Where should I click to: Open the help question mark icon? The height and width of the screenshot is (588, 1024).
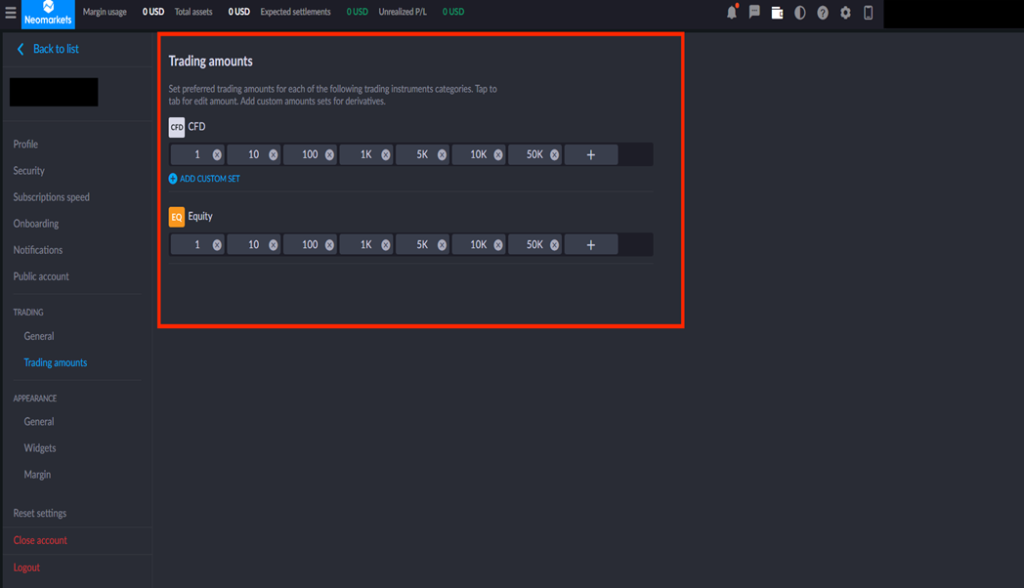(x=822, y=13)
